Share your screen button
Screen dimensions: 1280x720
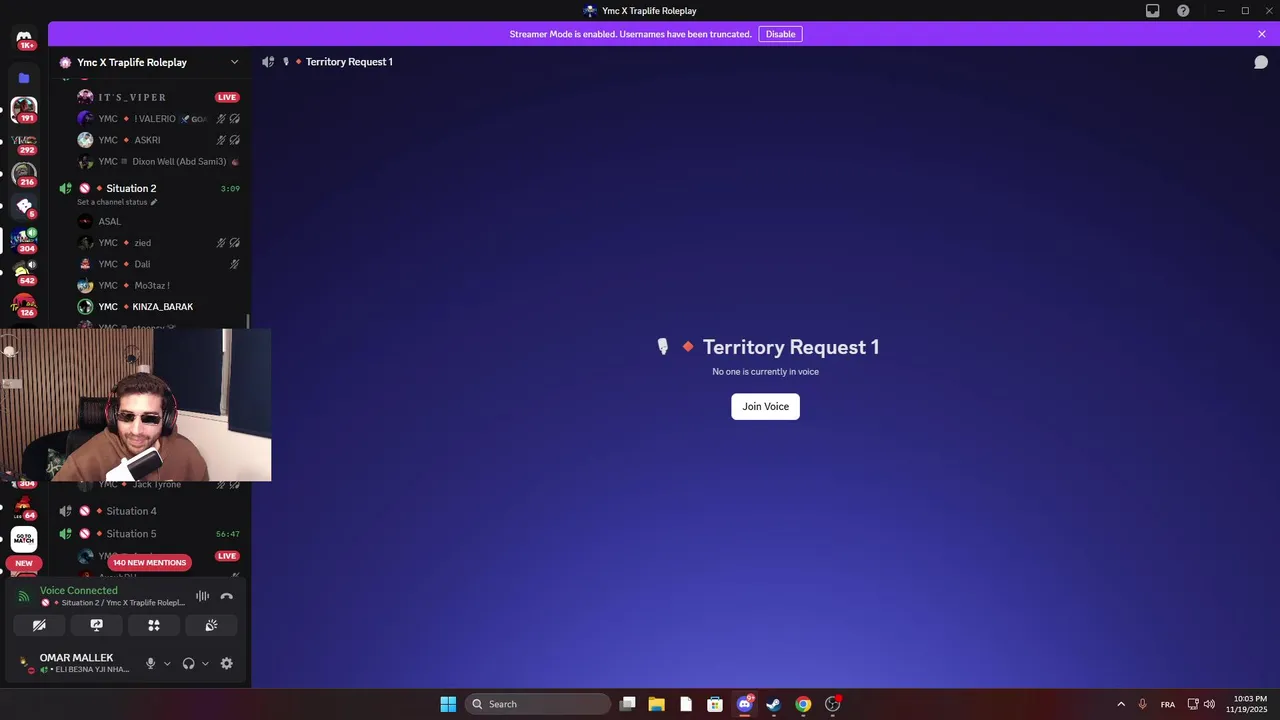[97, 625]
